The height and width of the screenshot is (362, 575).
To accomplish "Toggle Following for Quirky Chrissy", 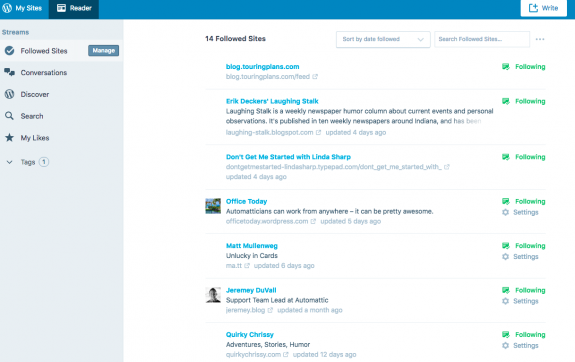I will [x=524, y=334].
